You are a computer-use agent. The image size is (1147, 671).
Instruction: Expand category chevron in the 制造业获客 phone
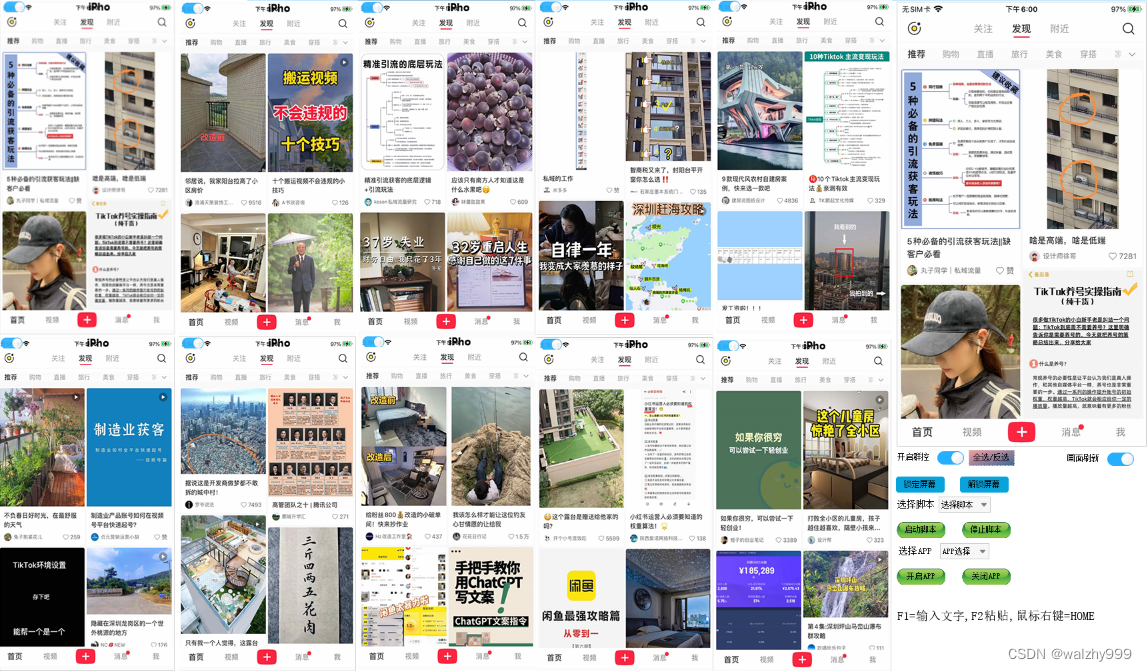[x=164, y=378]
